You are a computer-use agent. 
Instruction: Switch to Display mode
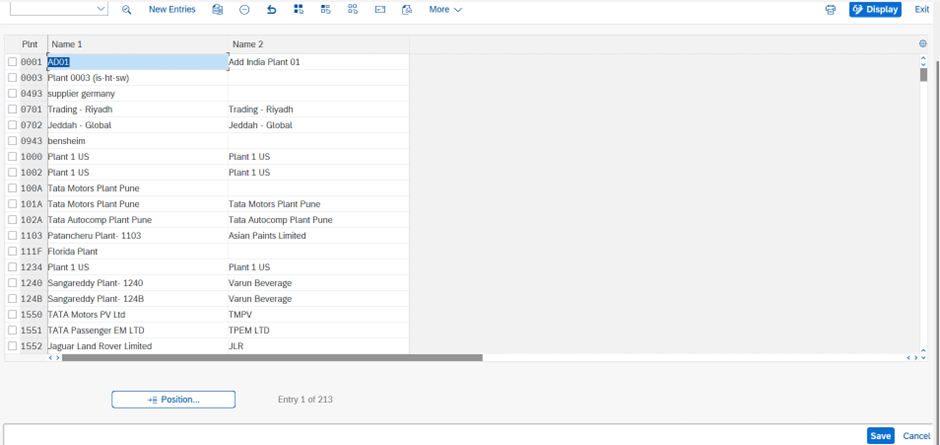click(875, 10)
